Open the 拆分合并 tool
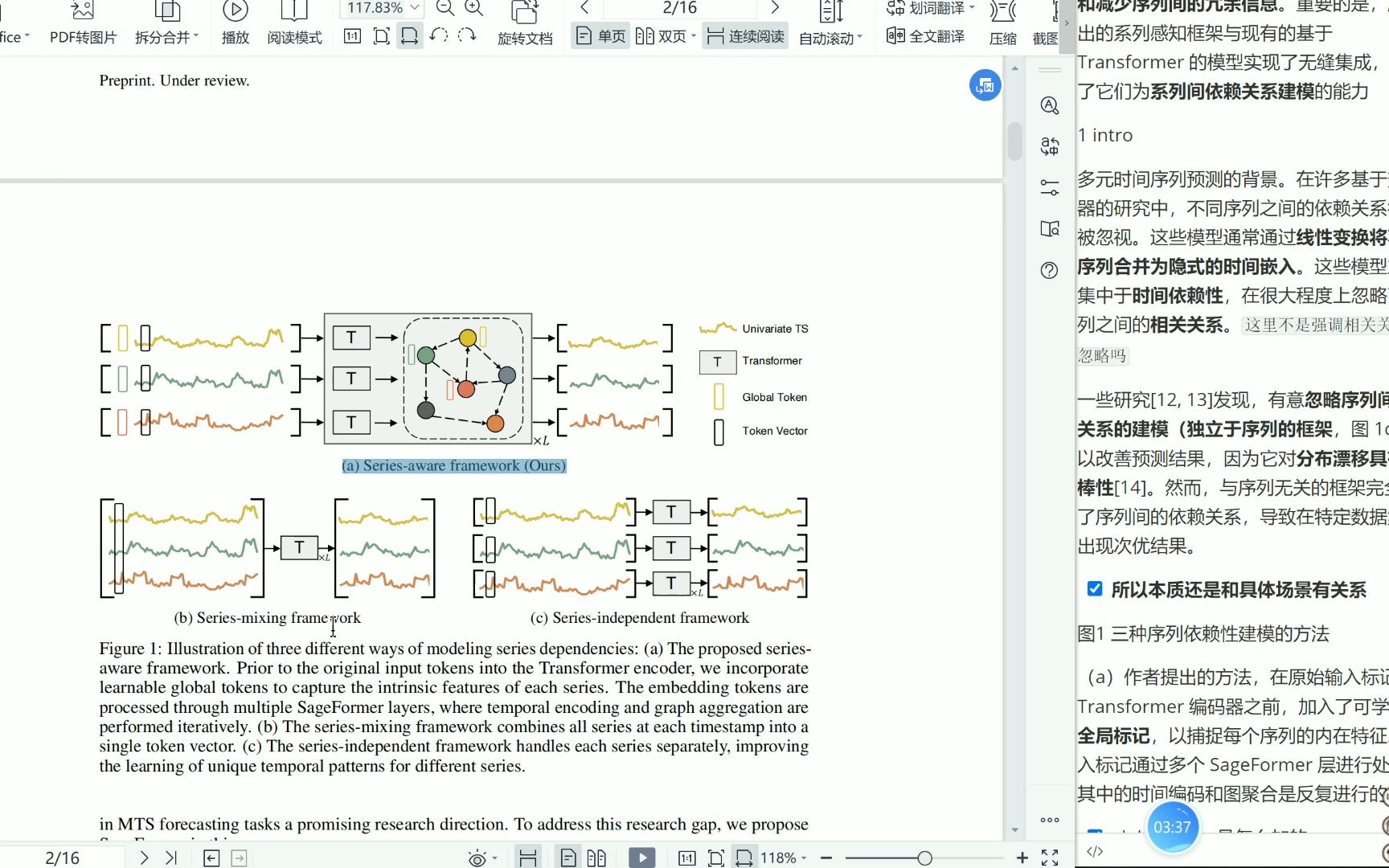 pyautogui.click(x=166, y=24)
